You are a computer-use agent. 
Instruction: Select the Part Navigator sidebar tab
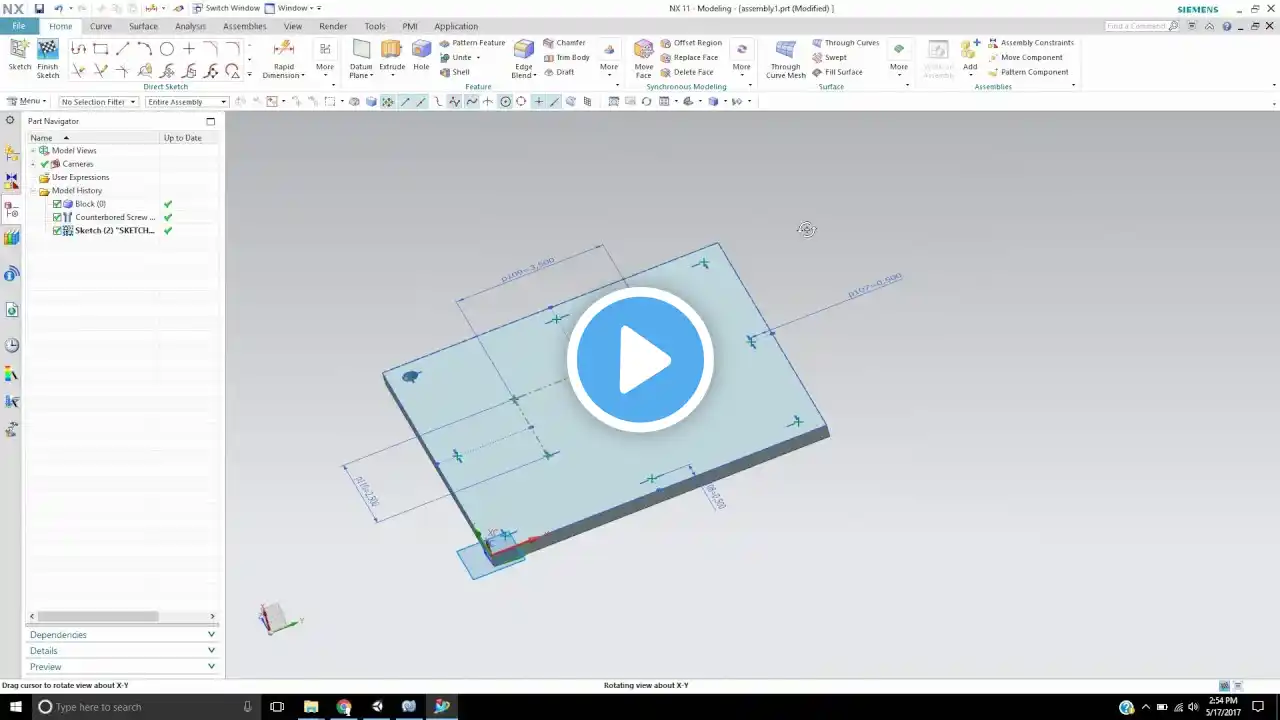(x=11, y=210)
